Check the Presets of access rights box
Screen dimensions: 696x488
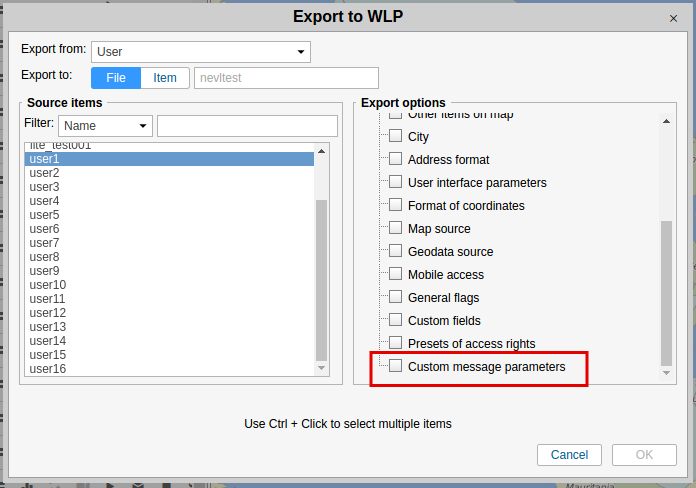pyautogui.click(x=396, y=344)
